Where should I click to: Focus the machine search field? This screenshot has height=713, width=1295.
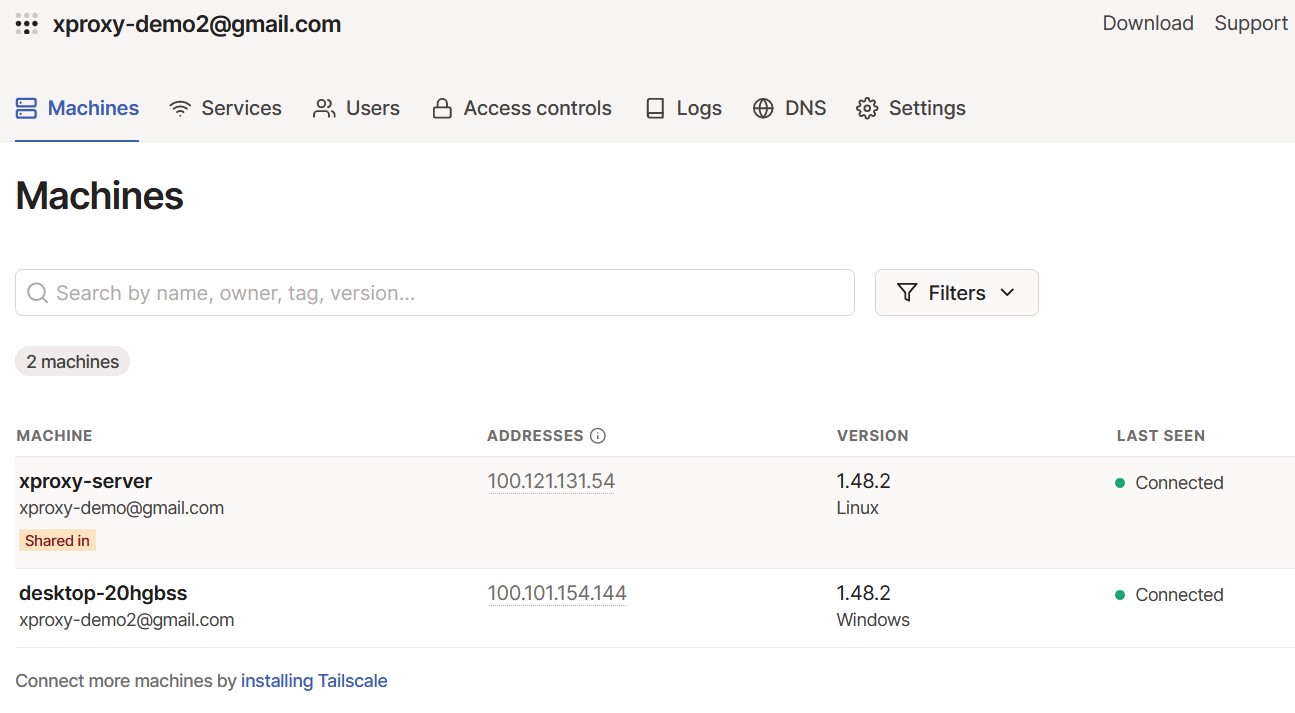(435, 293)
